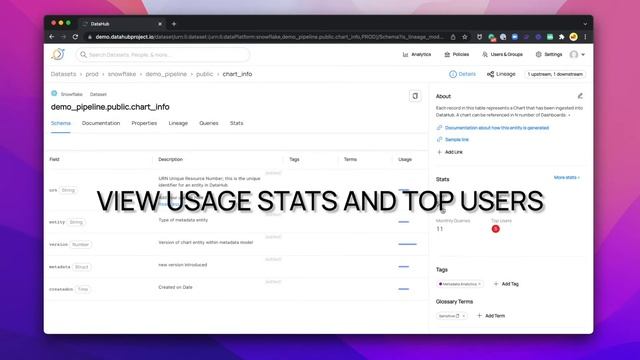
Task: Switch to the Schema tab
Action: coord(61,123)
